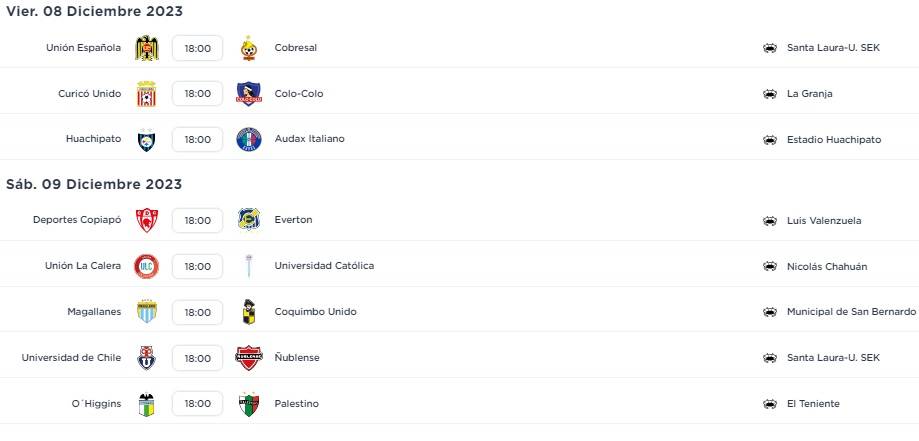Click the Unión Española club crest
The height and width of the screenshot is (441, 919).
147,48
